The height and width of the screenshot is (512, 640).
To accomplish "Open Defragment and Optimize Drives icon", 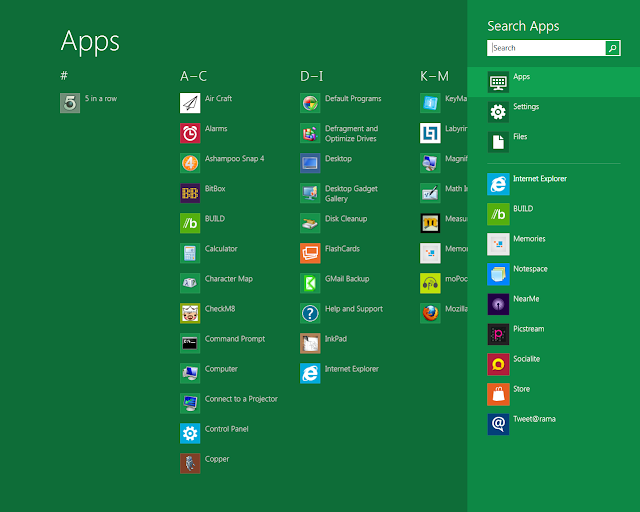I will (x=310, y=133).
